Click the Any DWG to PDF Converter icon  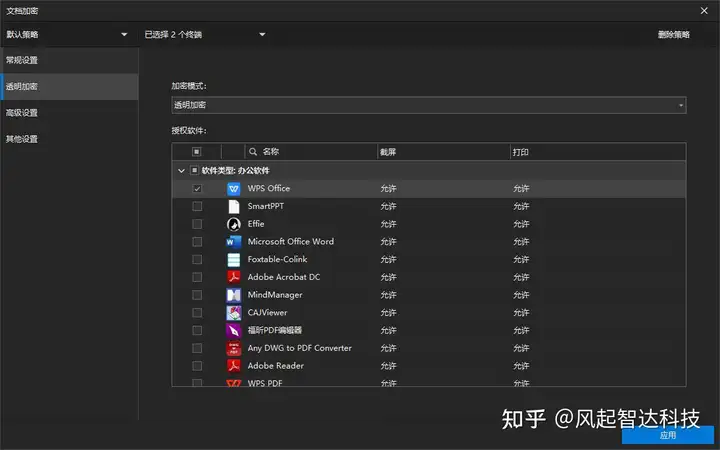234,348
